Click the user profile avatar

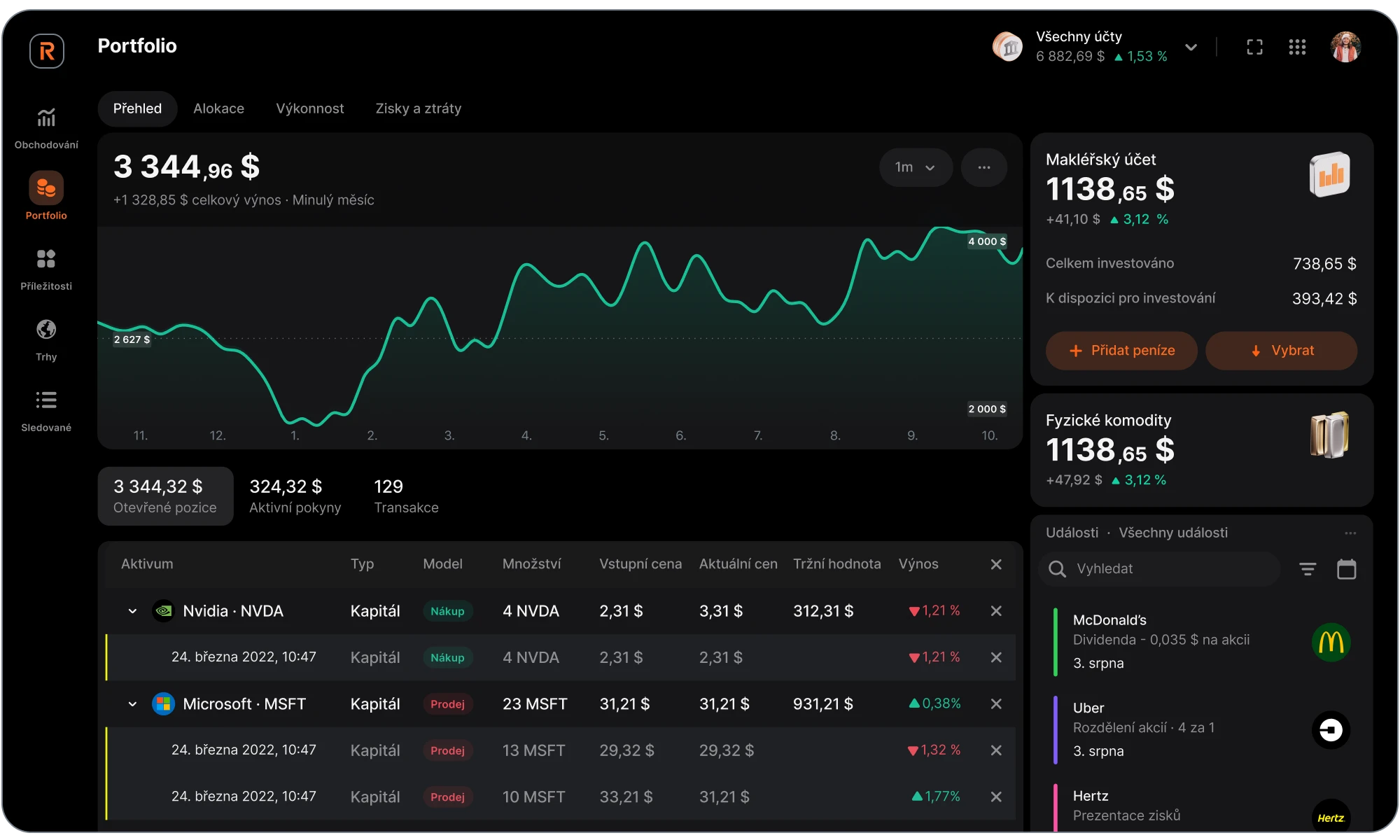coord(1345,48)
